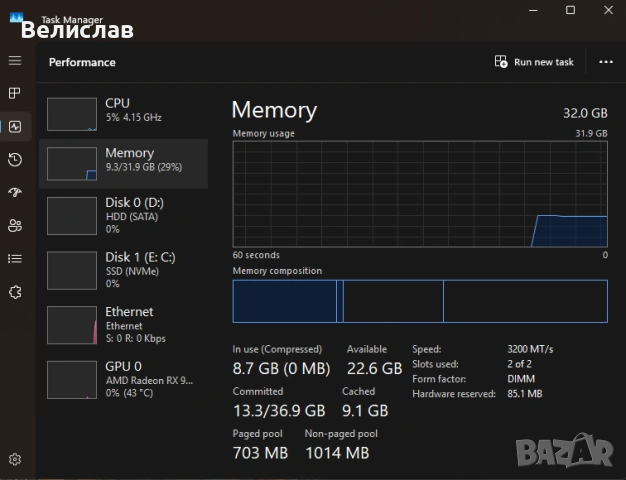The height and width of the screenshot is (480, 626).
Task: Open the App history icon
Action: [15, 160]
